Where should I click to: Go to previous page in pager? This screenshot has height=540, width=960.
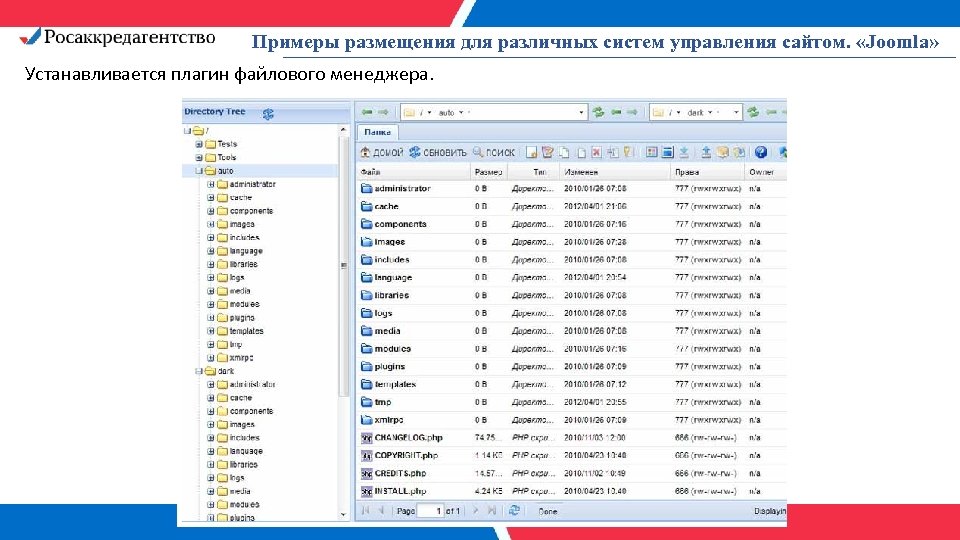click(x=381, y=511)
